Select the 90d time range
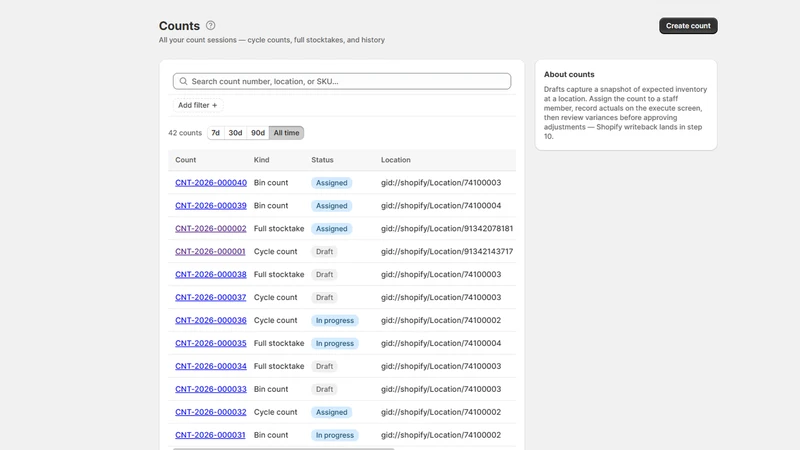800x450 pixels. (x=258, y=133)
